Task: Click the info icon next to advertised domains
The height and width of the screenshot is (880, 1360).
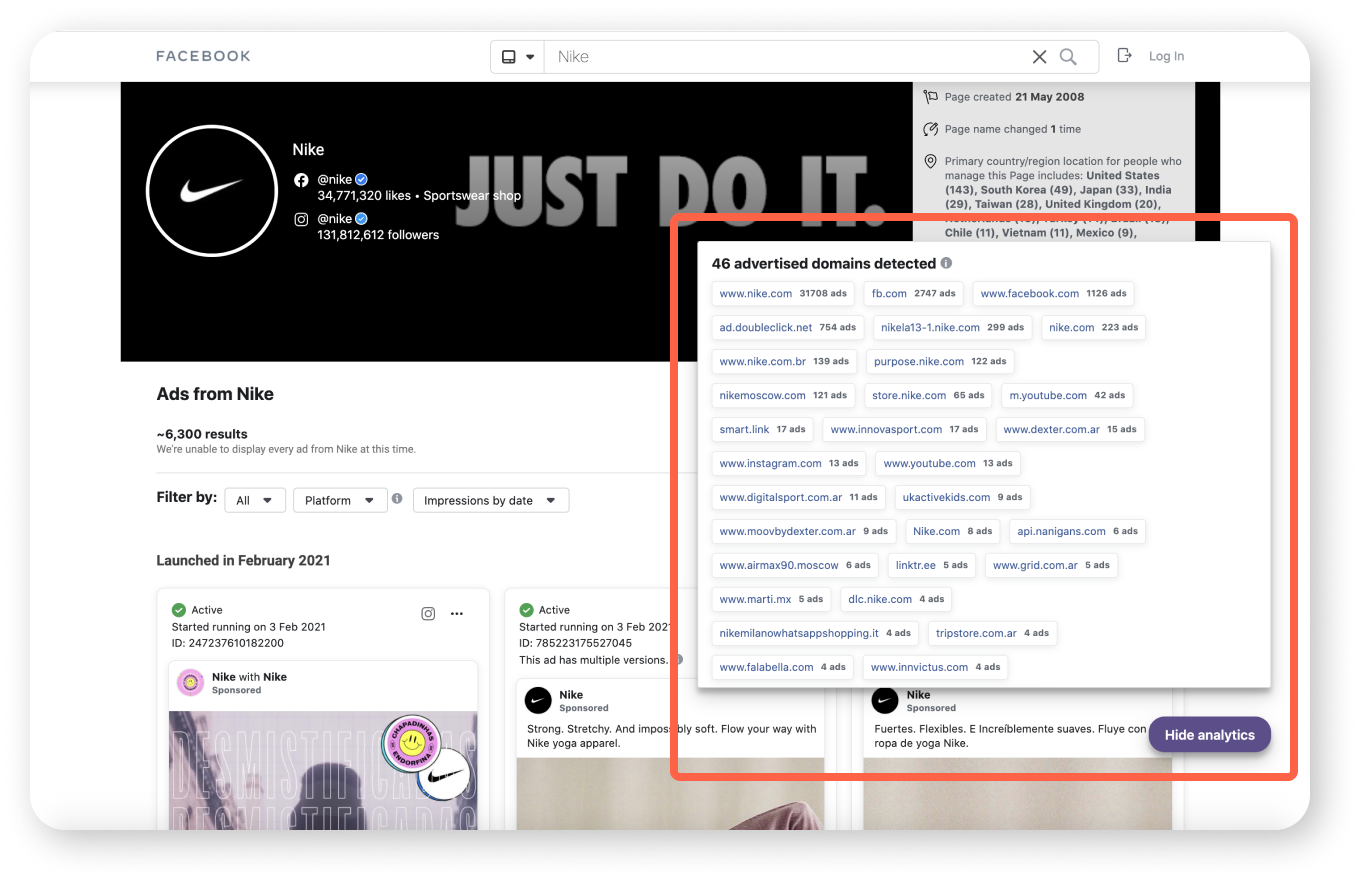Action: [x=946, y=264]
